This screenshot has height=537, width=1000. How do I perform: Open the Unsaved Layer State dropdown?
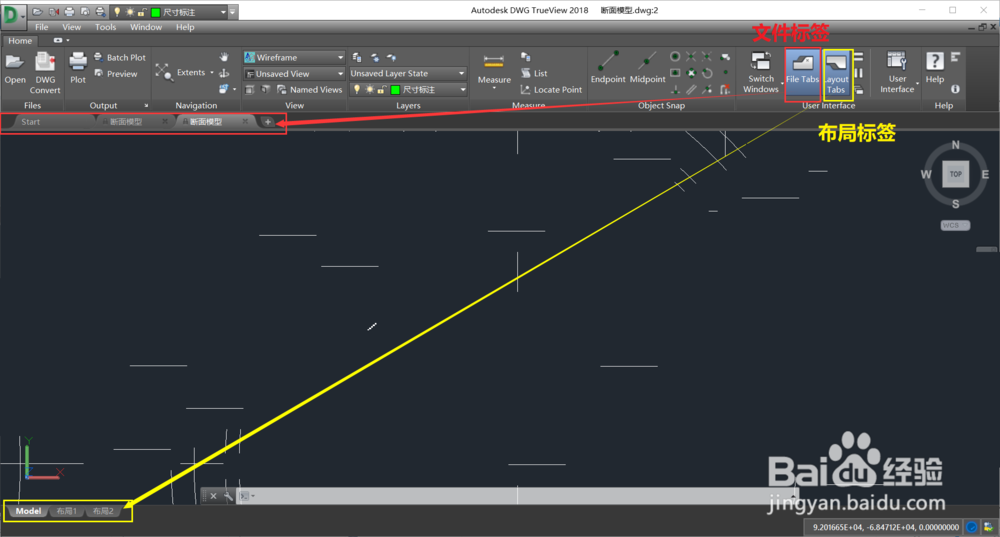[x=408, y=73]
